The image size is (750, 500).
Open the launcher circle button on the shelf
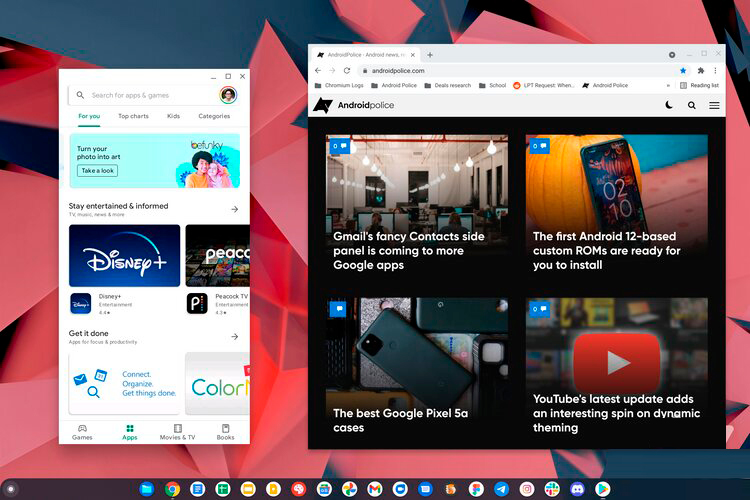click(x=11, y=489)
